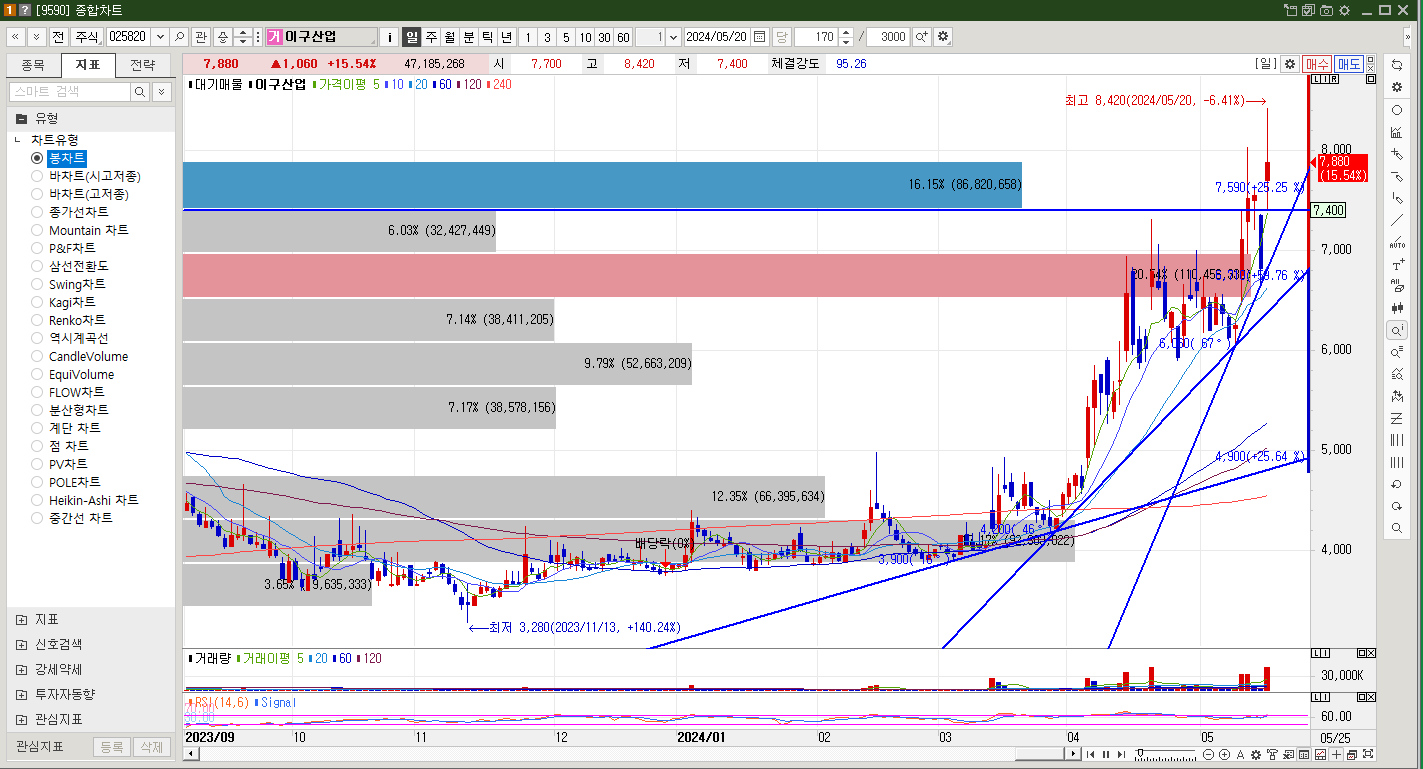Adjust the zoom slider in bottom bar
The image size is (1423, 769).
(1141, 752)
